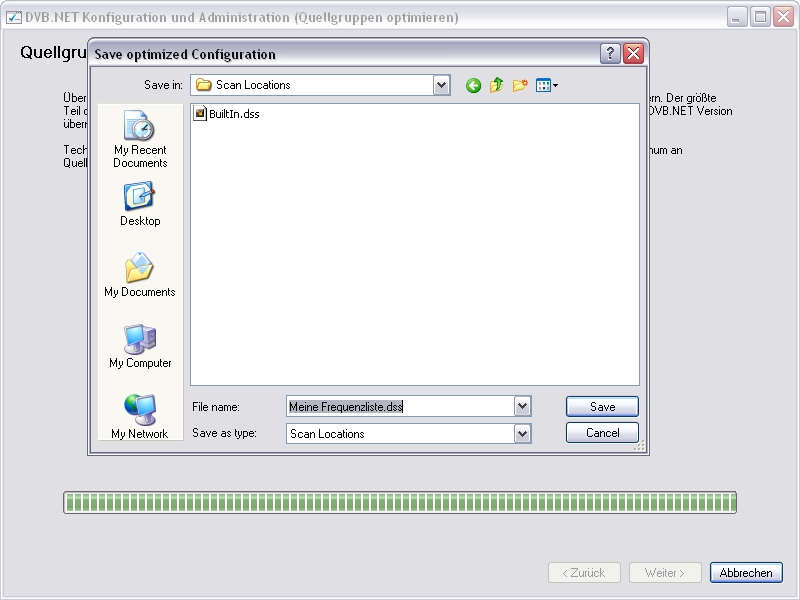Image resolution: width=800 pixels, height=600 pixels.
Task: Open My Recent Documents location
Action: click(x=140, y=139)
